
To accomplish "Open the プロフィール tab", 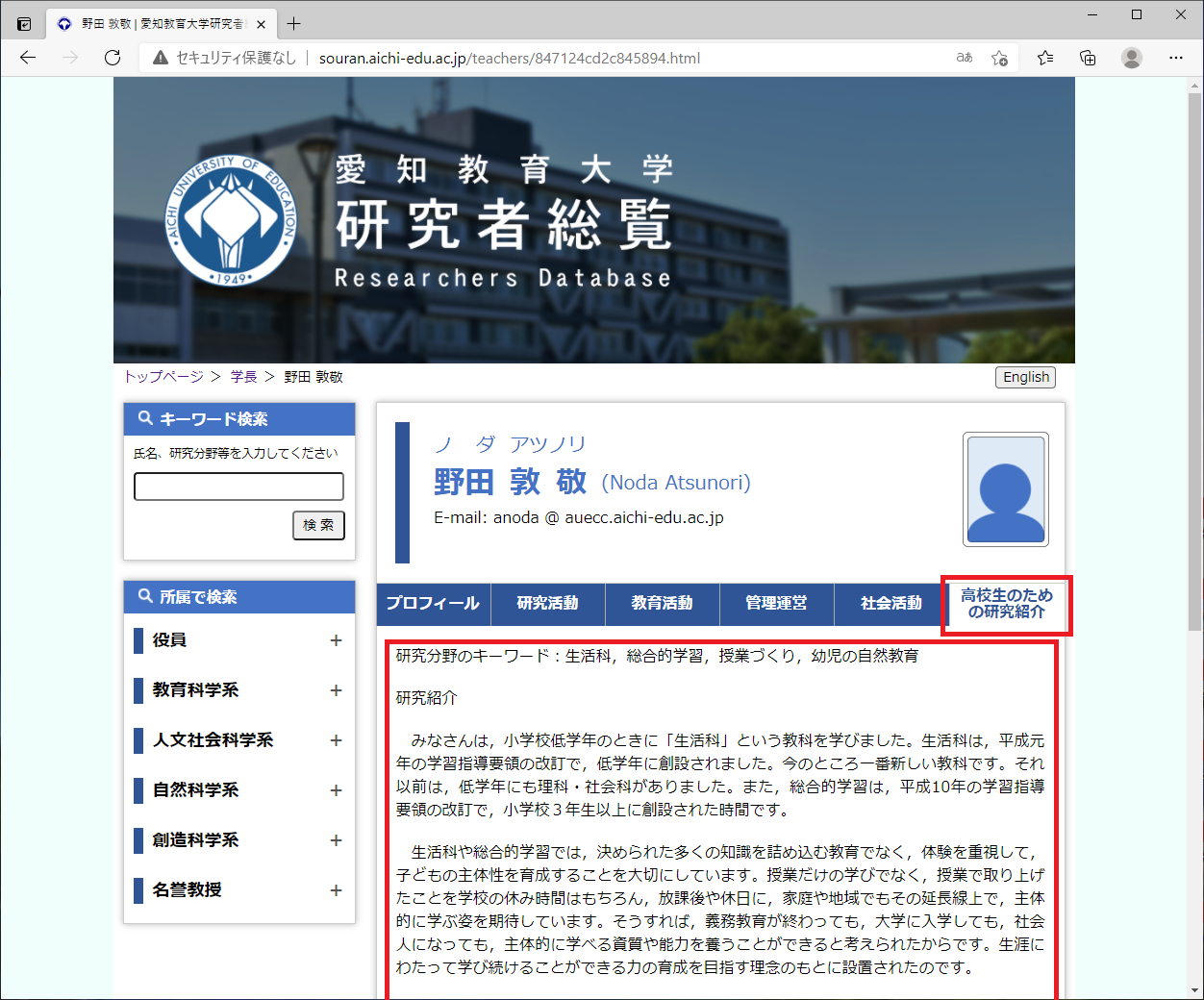I will point(434,604).
